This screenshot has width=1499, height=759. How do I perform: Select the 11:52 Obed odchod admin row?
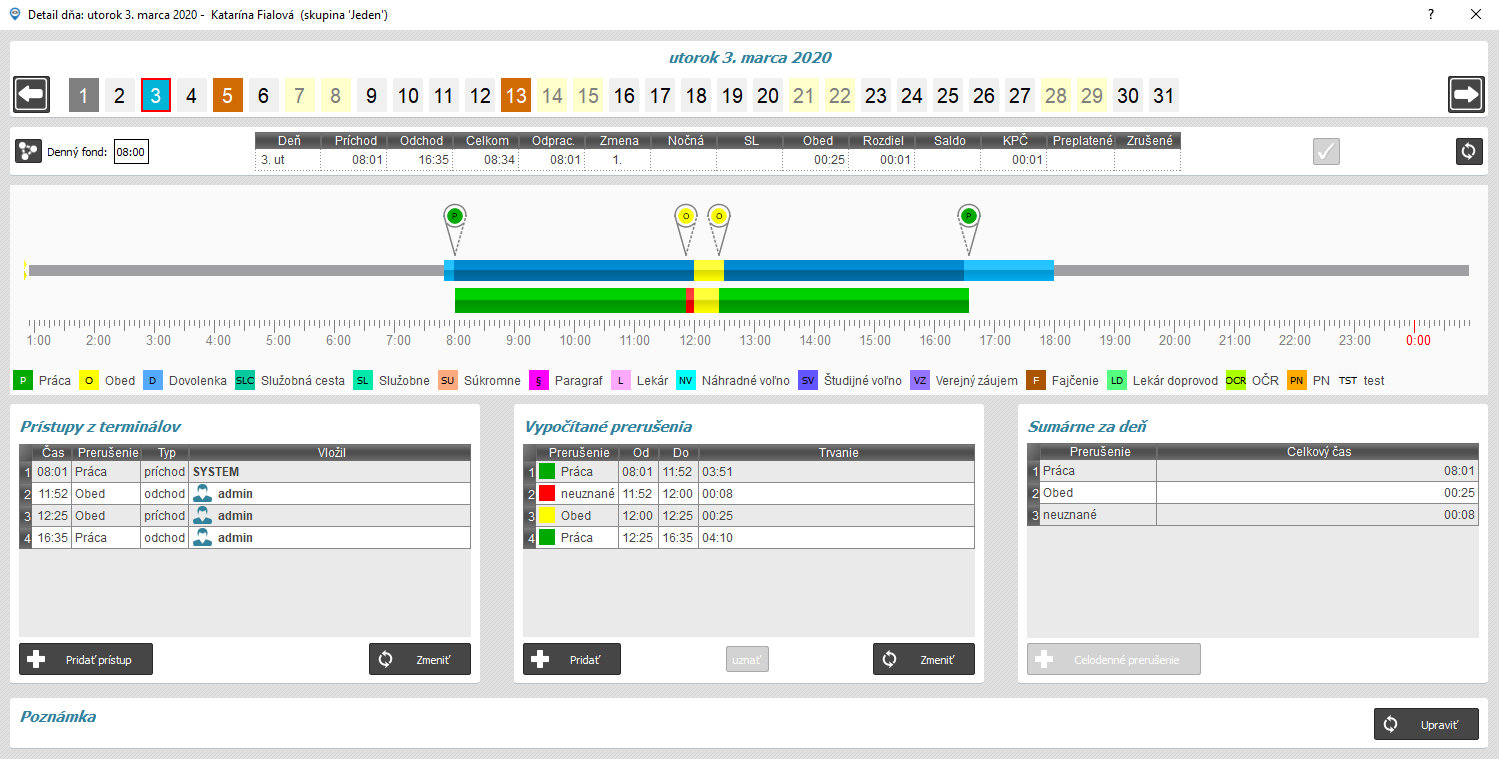coord(245,493)
